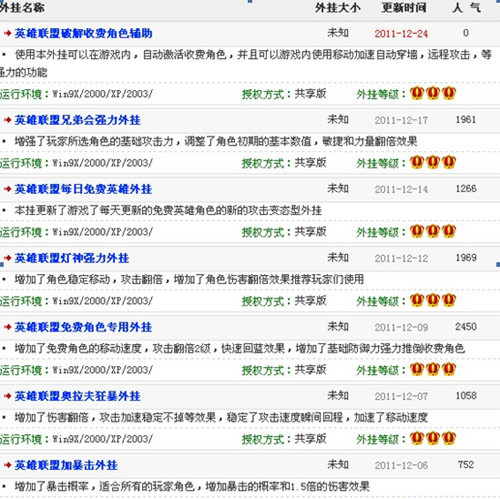Click last crown icon in 2011-12-24 entry rating

point(449,93)
